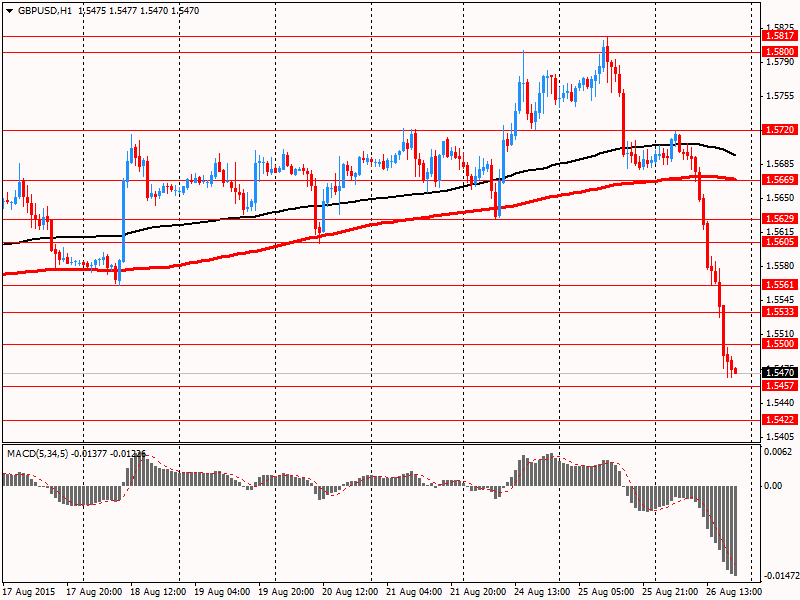Click the 1.5405 price axis tick
The image size is (800, 600).
pos(780,437)
